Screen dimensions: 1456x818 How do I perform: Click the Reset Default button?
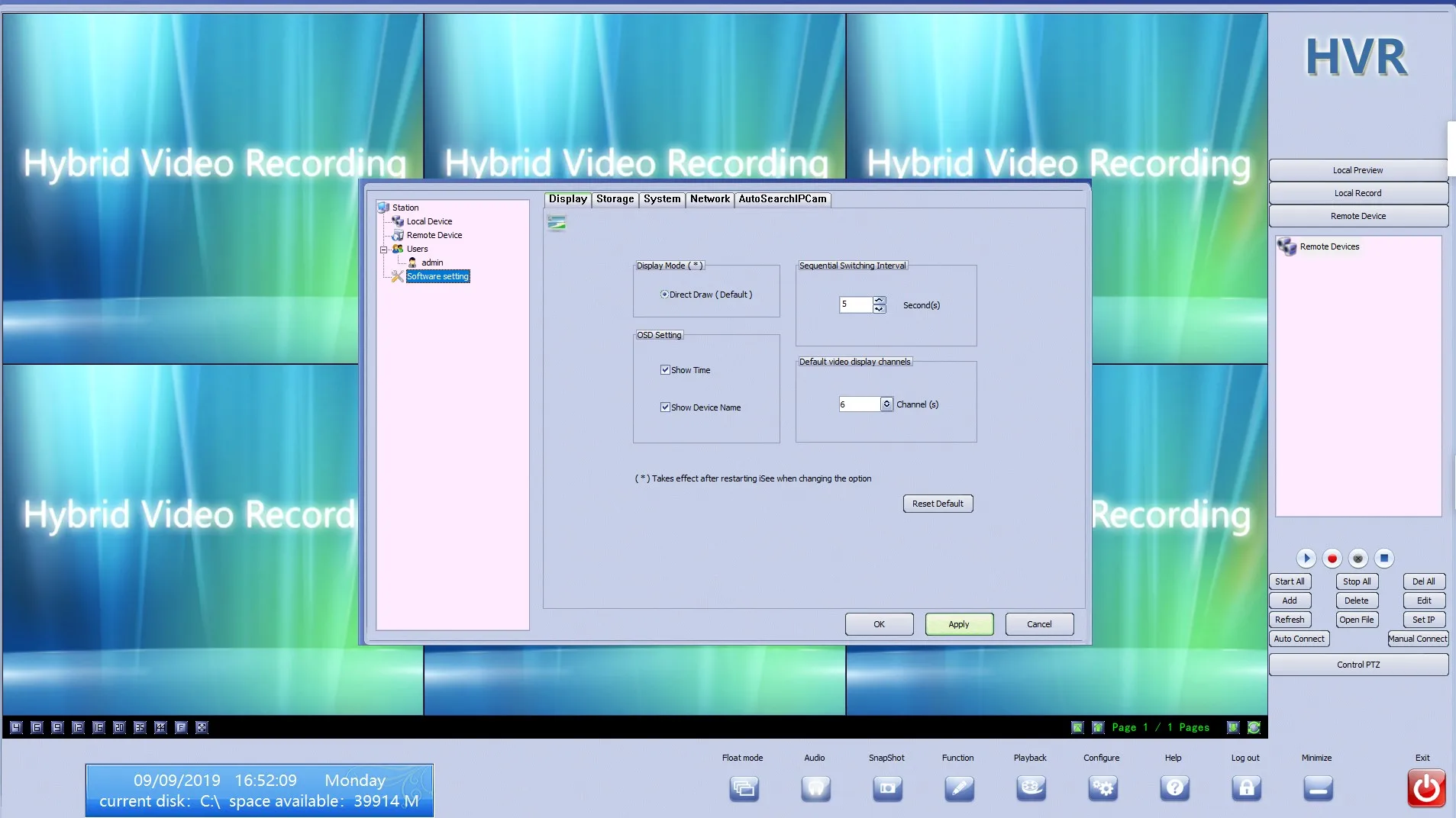click(938, 504)
